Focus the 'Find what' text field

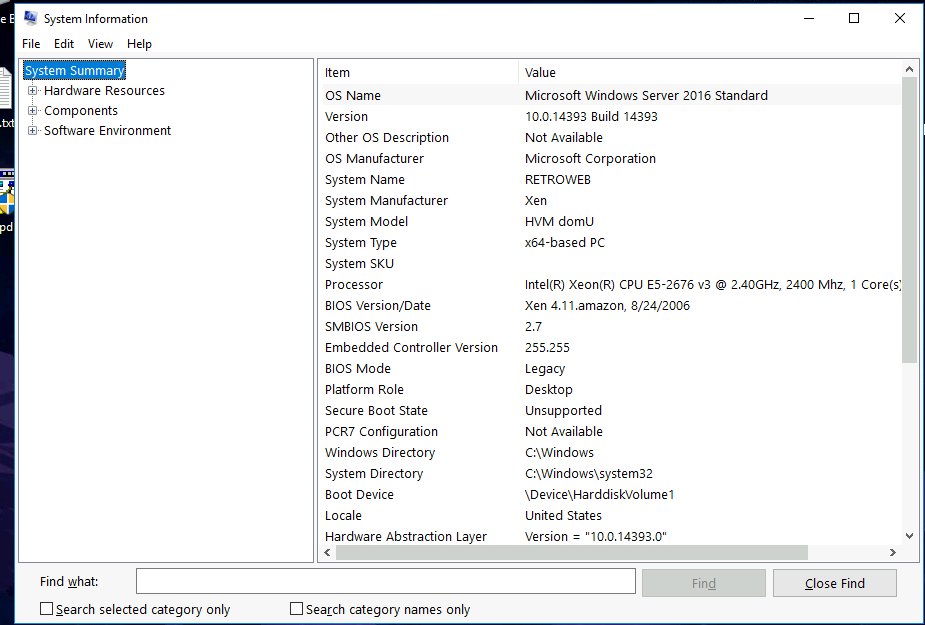point(385,582)
